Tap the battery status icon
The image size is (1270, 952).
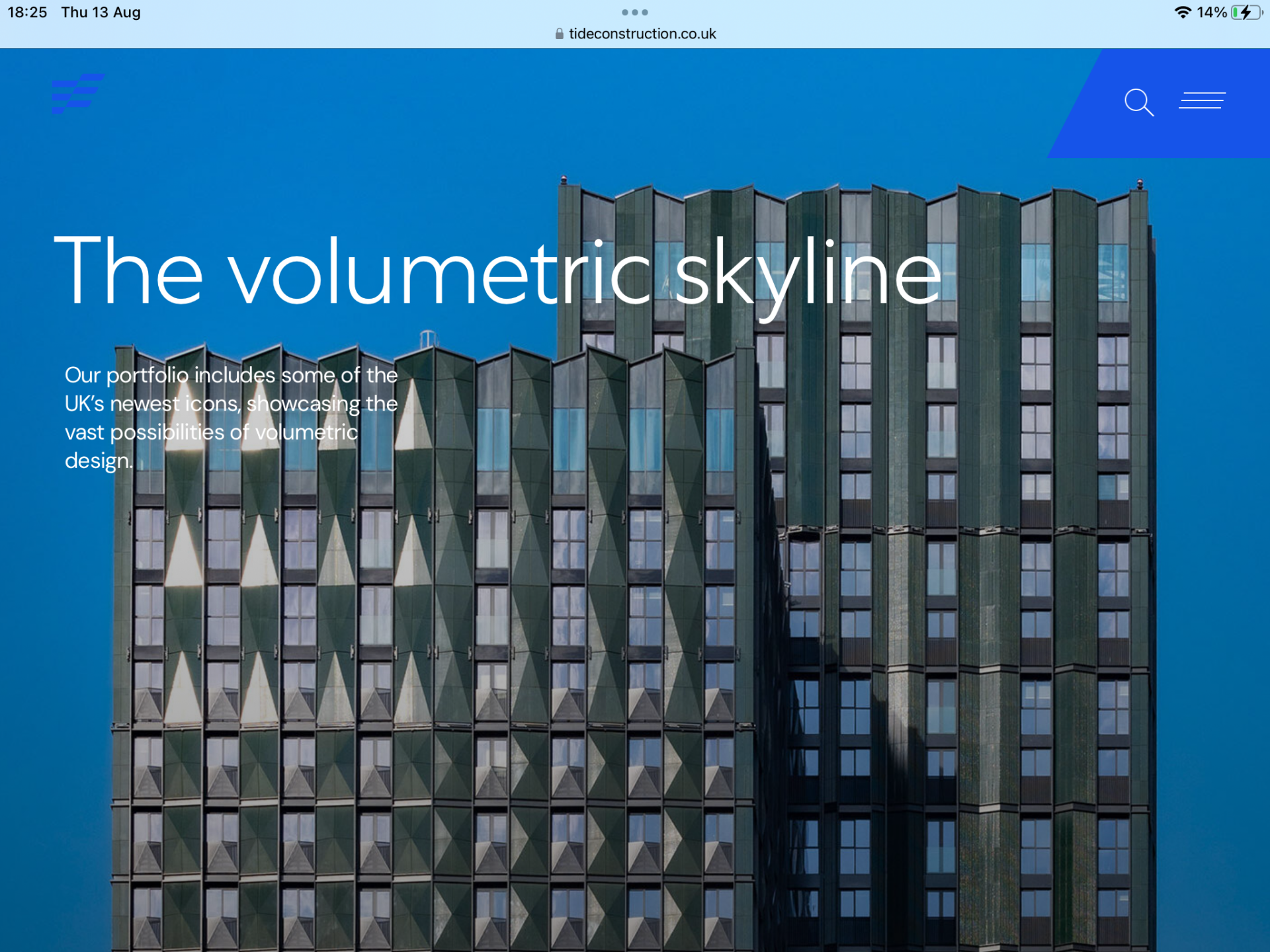[1247, 13]
